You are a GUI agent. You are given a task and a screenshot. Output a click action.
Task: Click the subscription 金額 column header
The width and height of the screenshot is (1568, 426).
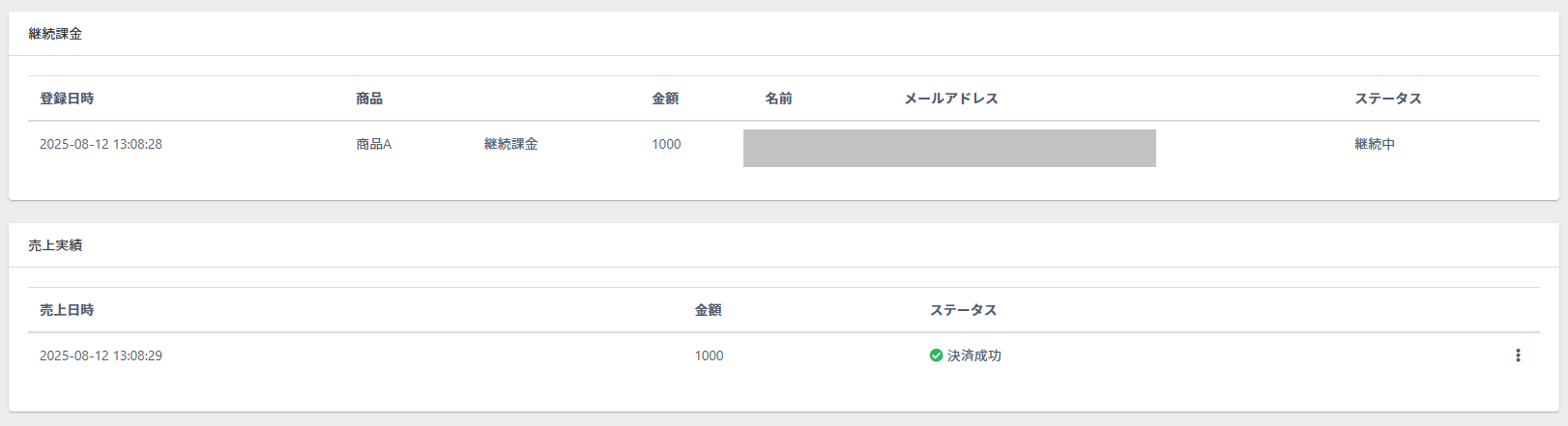tap(665, 99)
